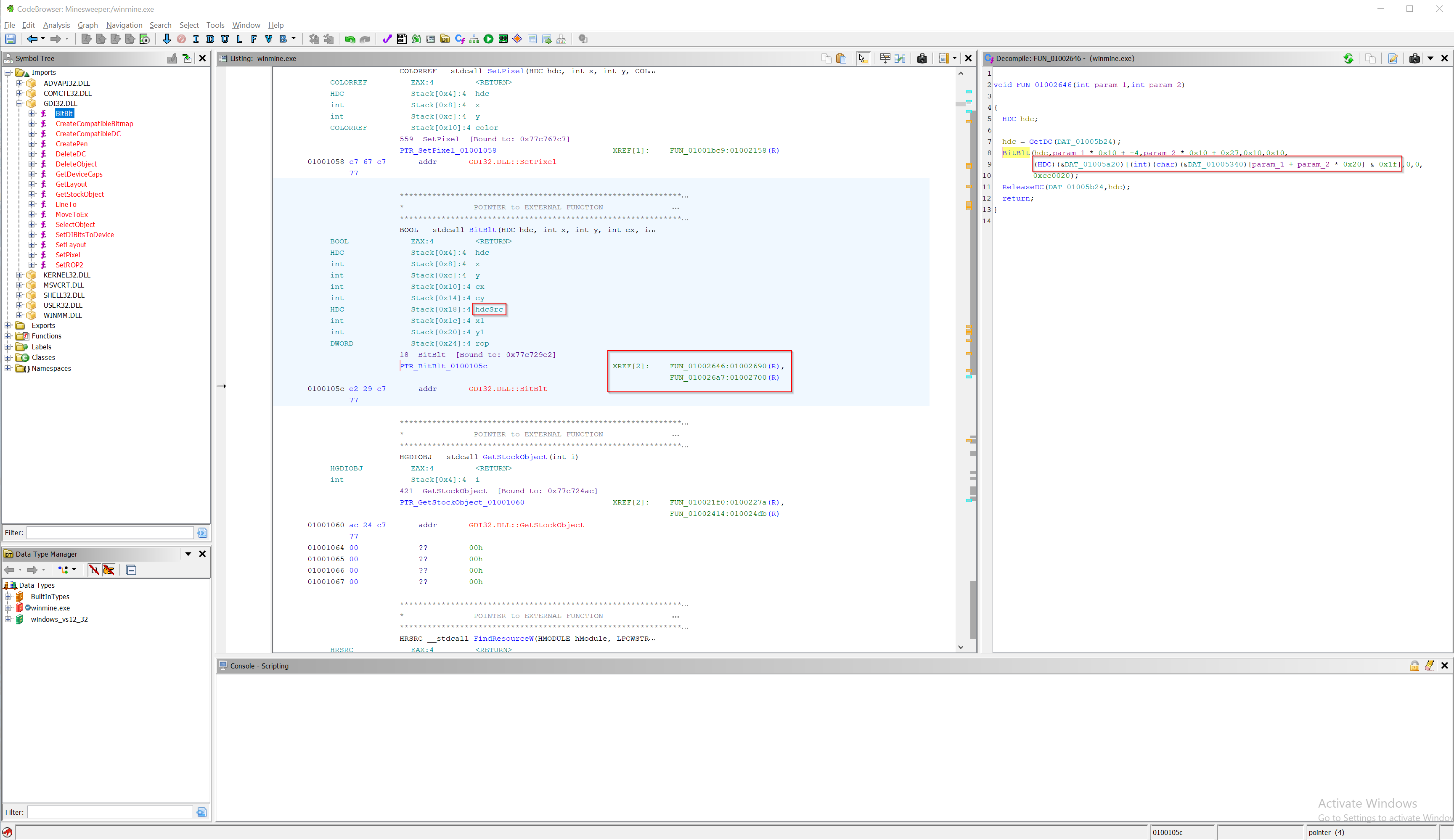Open the Data Type Manager toolbar icon
Viewport: 1454px width, 840px height.
(x=445, y=39)
